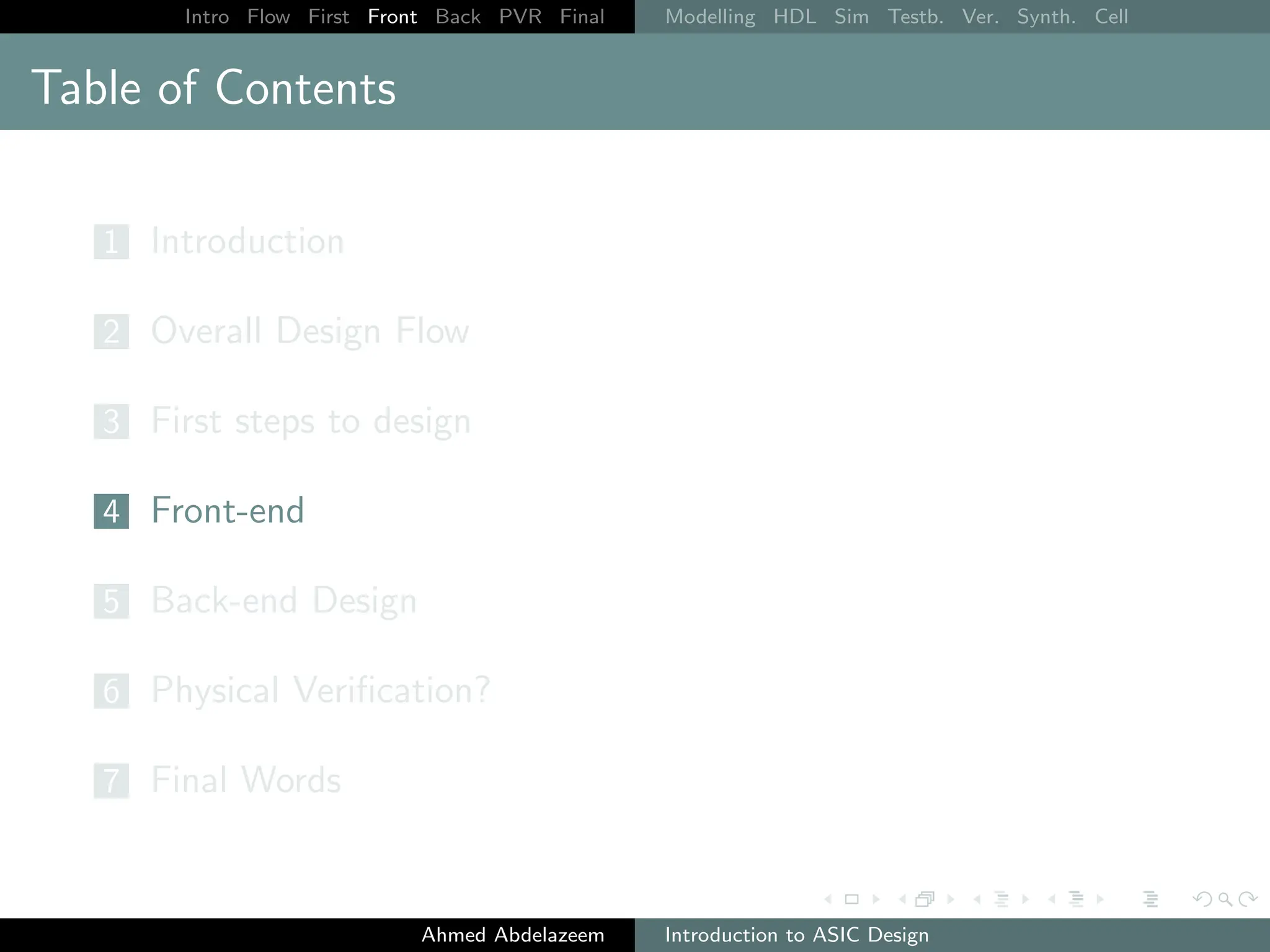Viewport: 1270px width, 952px height.
Task: Click the Introduction contents entry
Action: (x=247, y=241)
